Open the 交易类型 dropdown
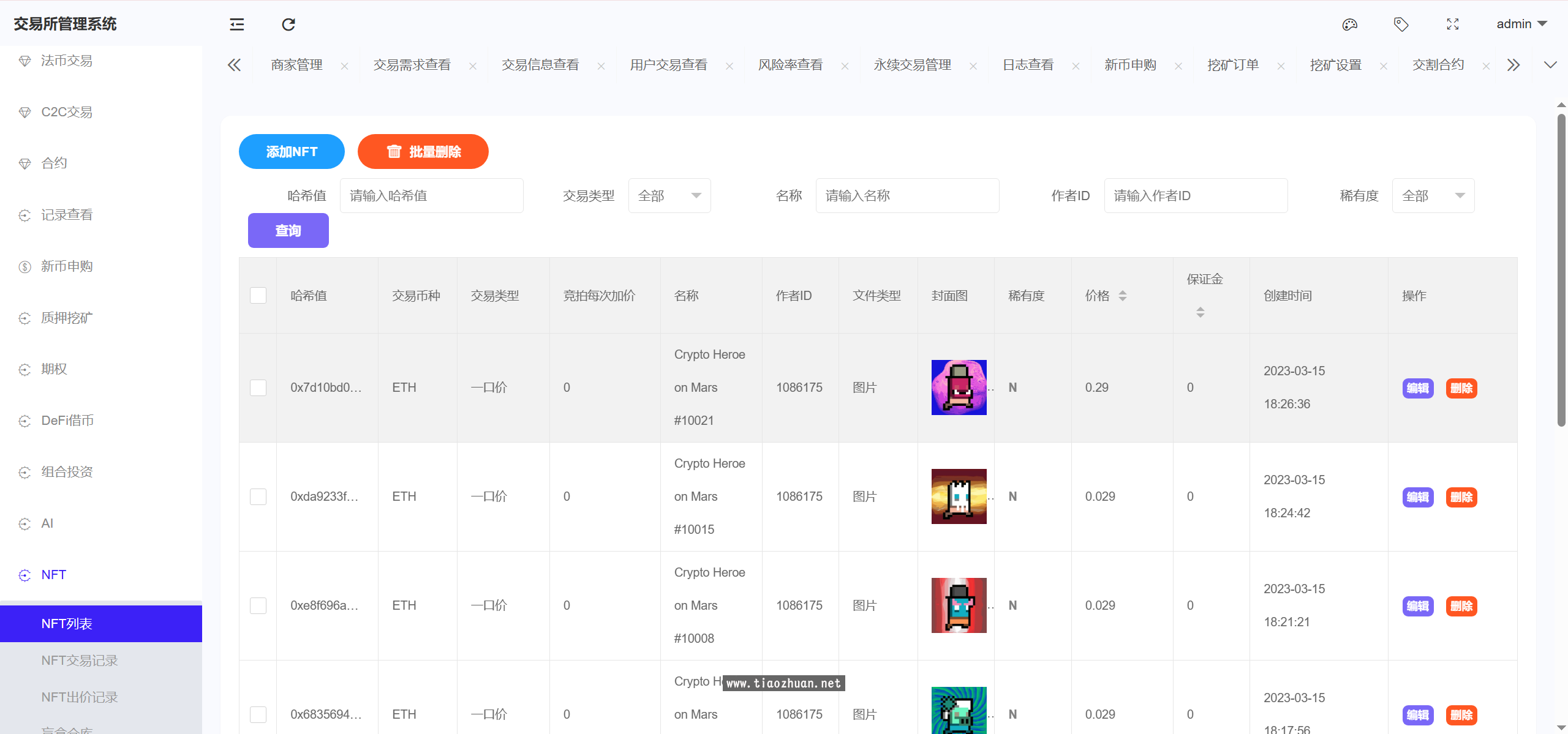 [x=669, y=196]
